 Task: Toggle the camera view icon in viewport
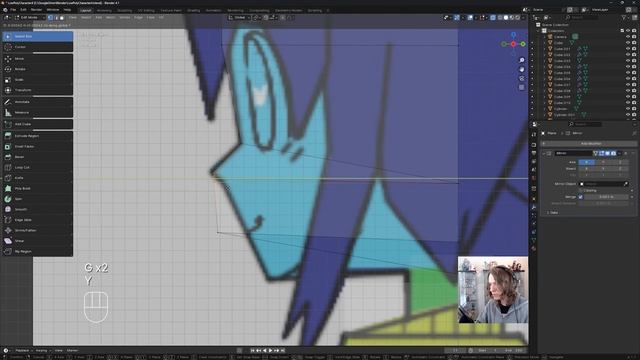[522, 78]
